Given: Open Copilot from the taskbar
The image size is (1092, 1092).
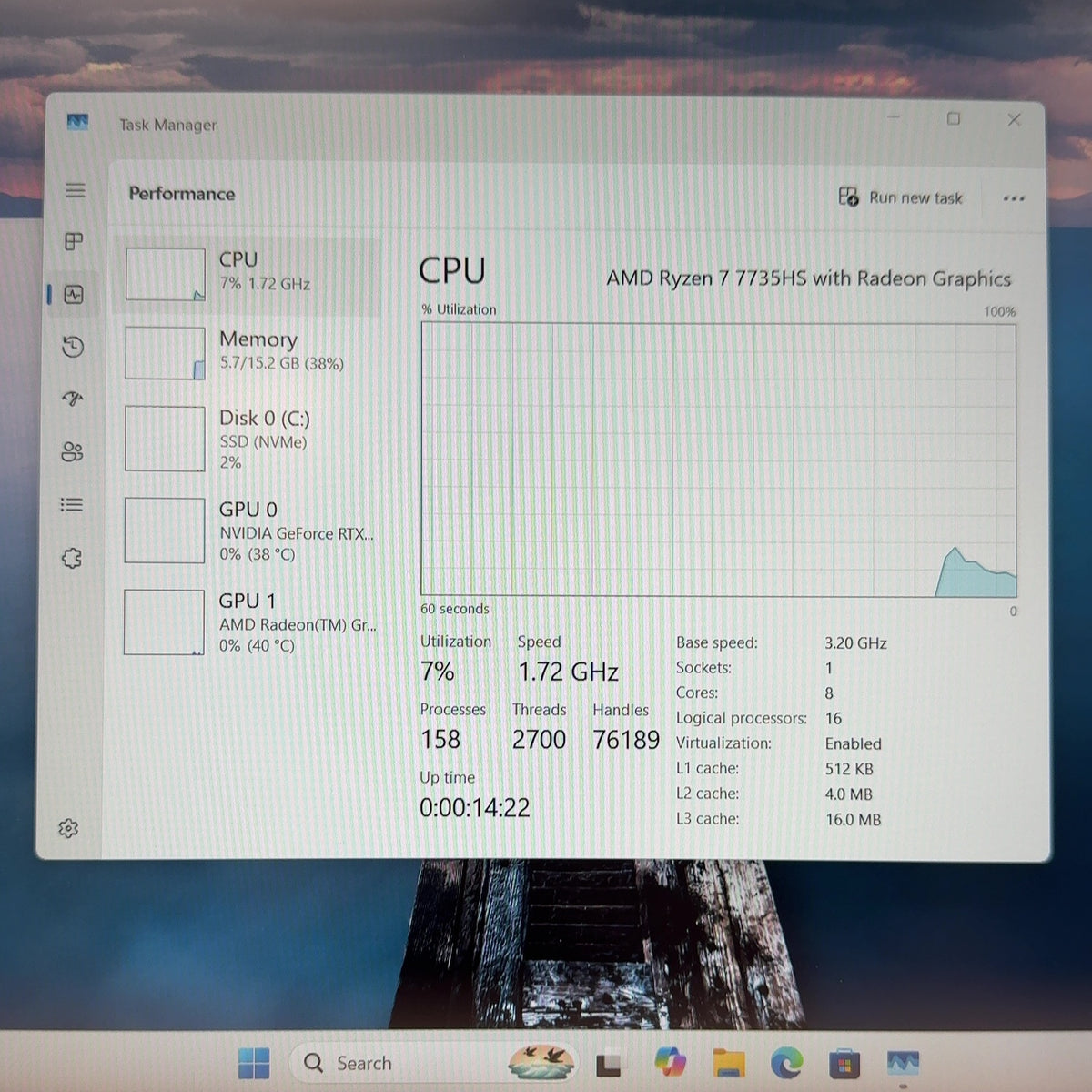Looking at the screenshot, I should (x=670, y=1062).
